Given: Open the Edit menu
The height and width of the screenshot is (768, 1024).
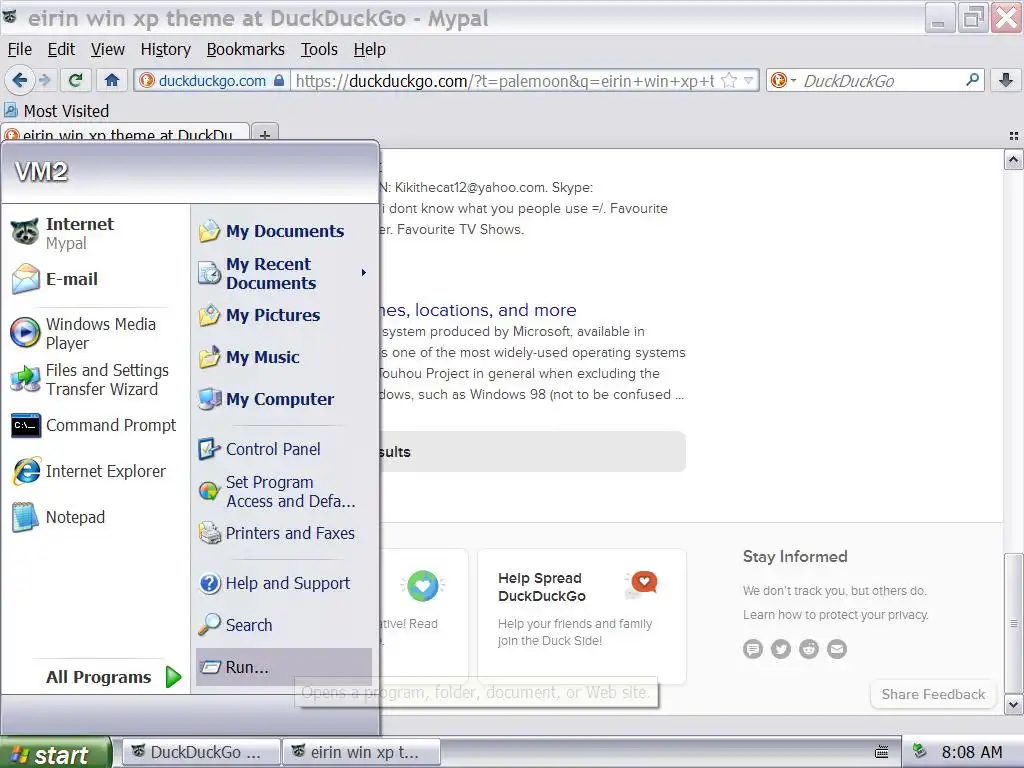Looking at the screenshot, I should (61, 49).
